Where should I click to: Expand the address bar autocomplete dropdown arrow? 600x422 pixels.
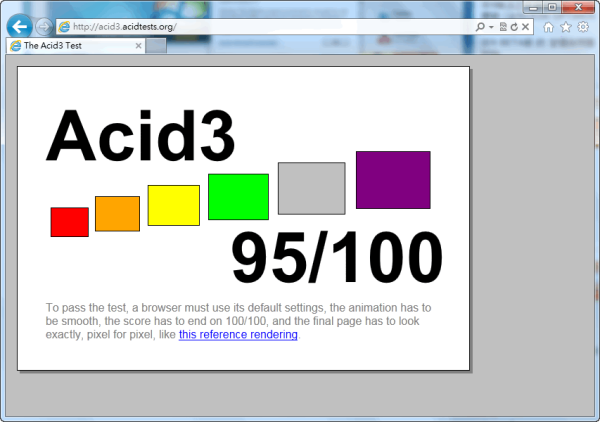pos(491,27)
